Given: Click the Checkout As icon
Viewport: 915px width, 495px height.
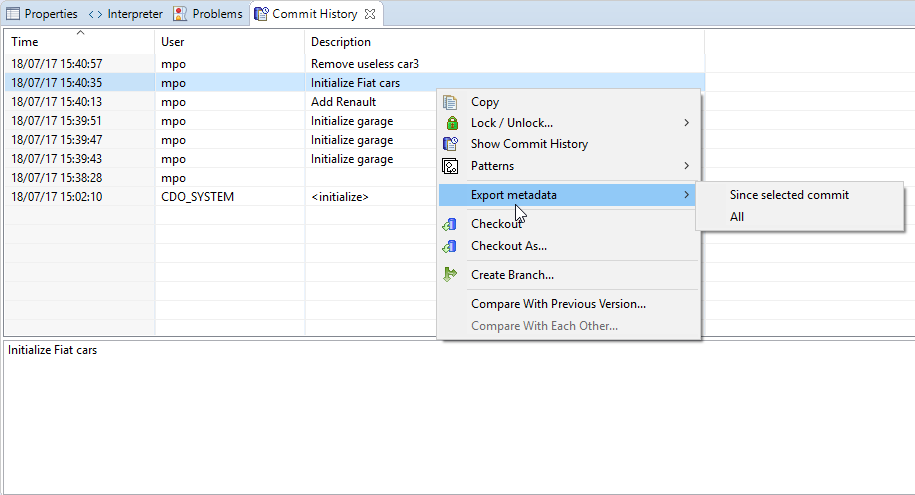Looking at the screenshot, I should click(450, 246).
